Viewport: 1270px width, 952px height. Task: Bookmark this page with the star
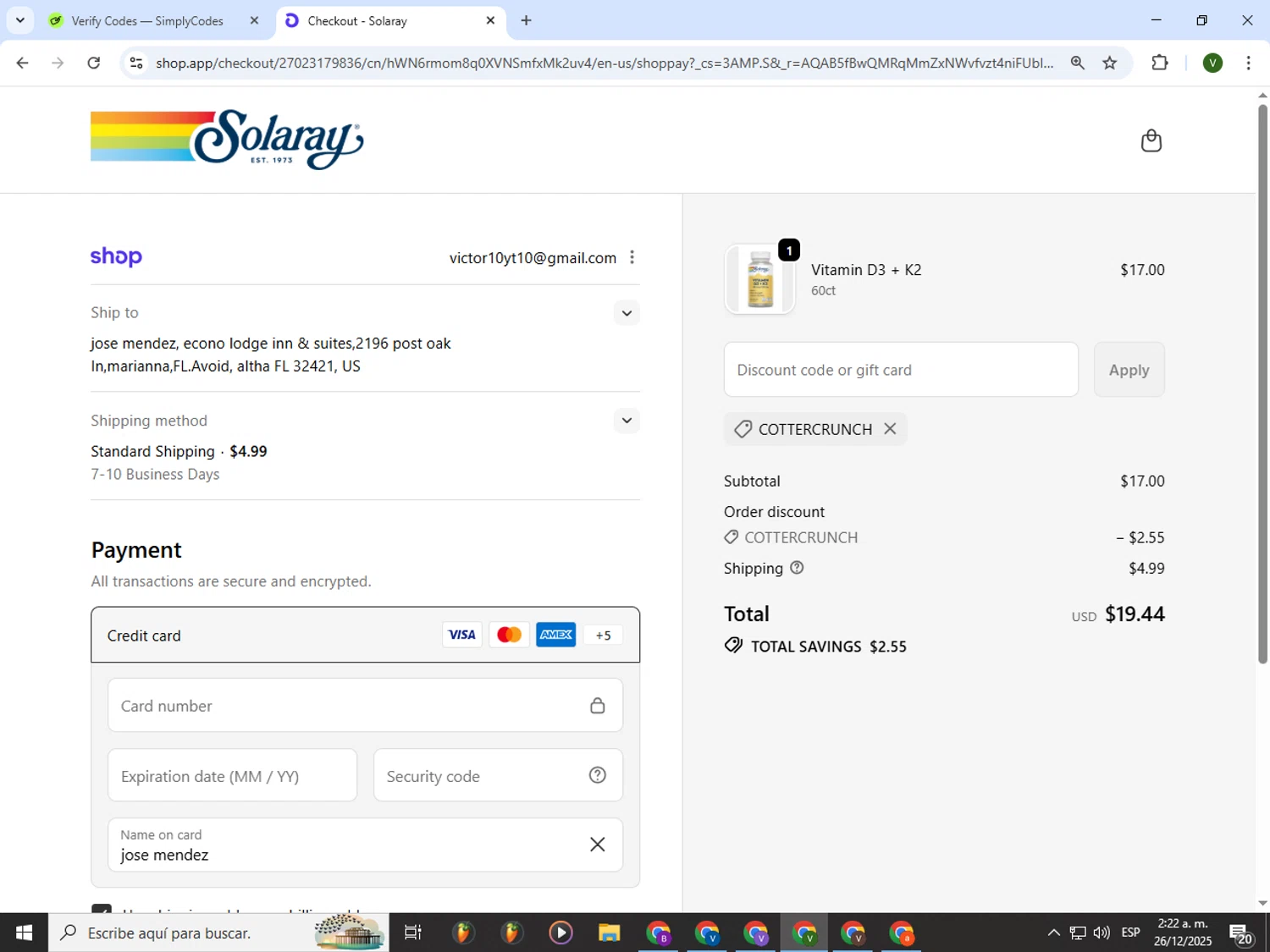coord(1110,63)
